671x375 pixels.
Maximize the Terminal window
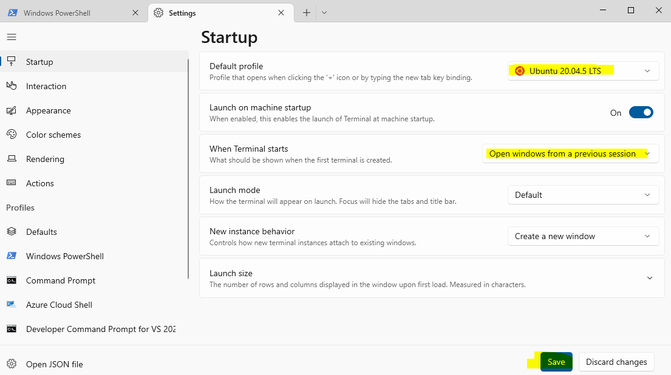point(631,10)
